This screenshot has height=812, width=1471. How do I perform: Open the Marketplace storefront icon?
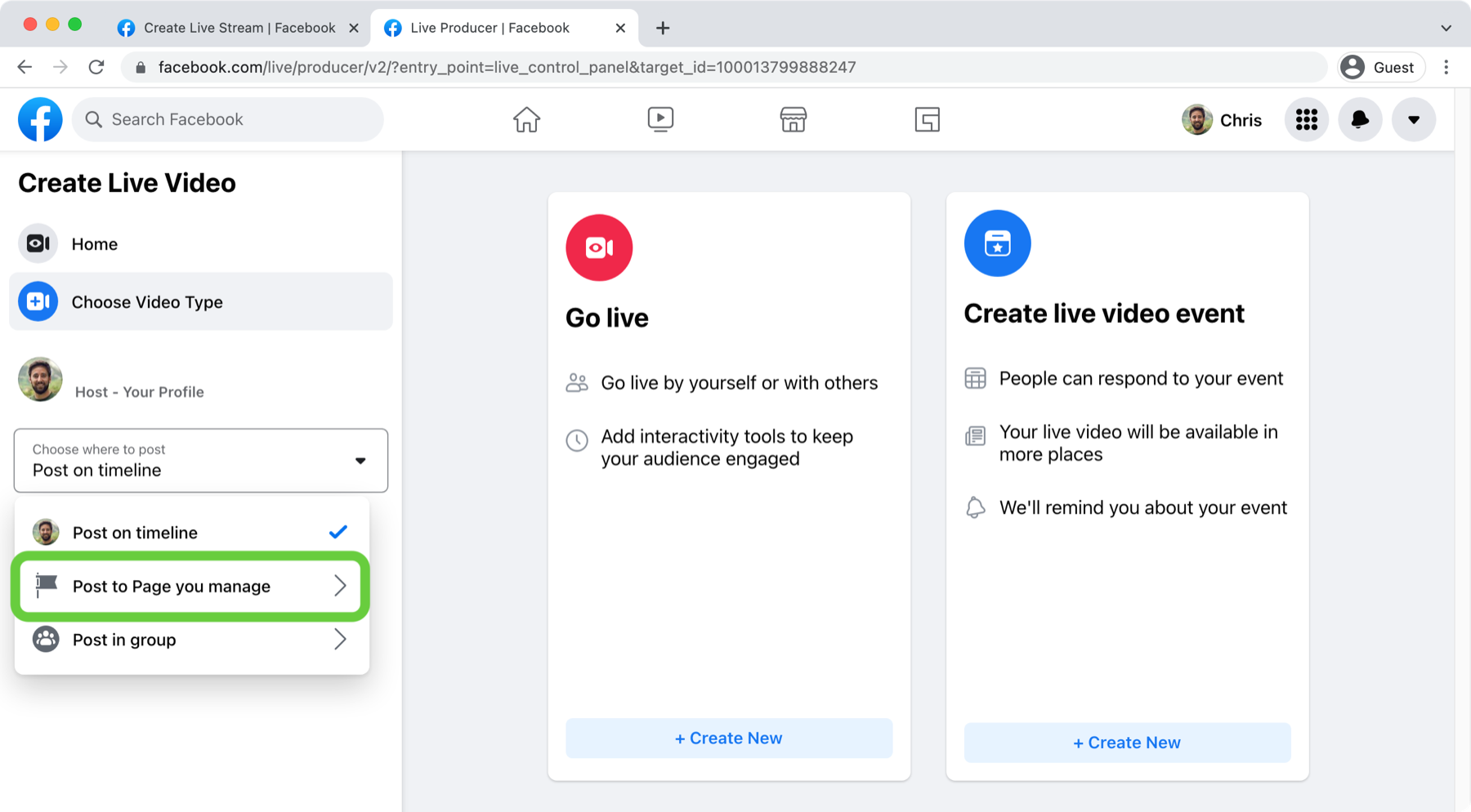[x=793, y=119]
